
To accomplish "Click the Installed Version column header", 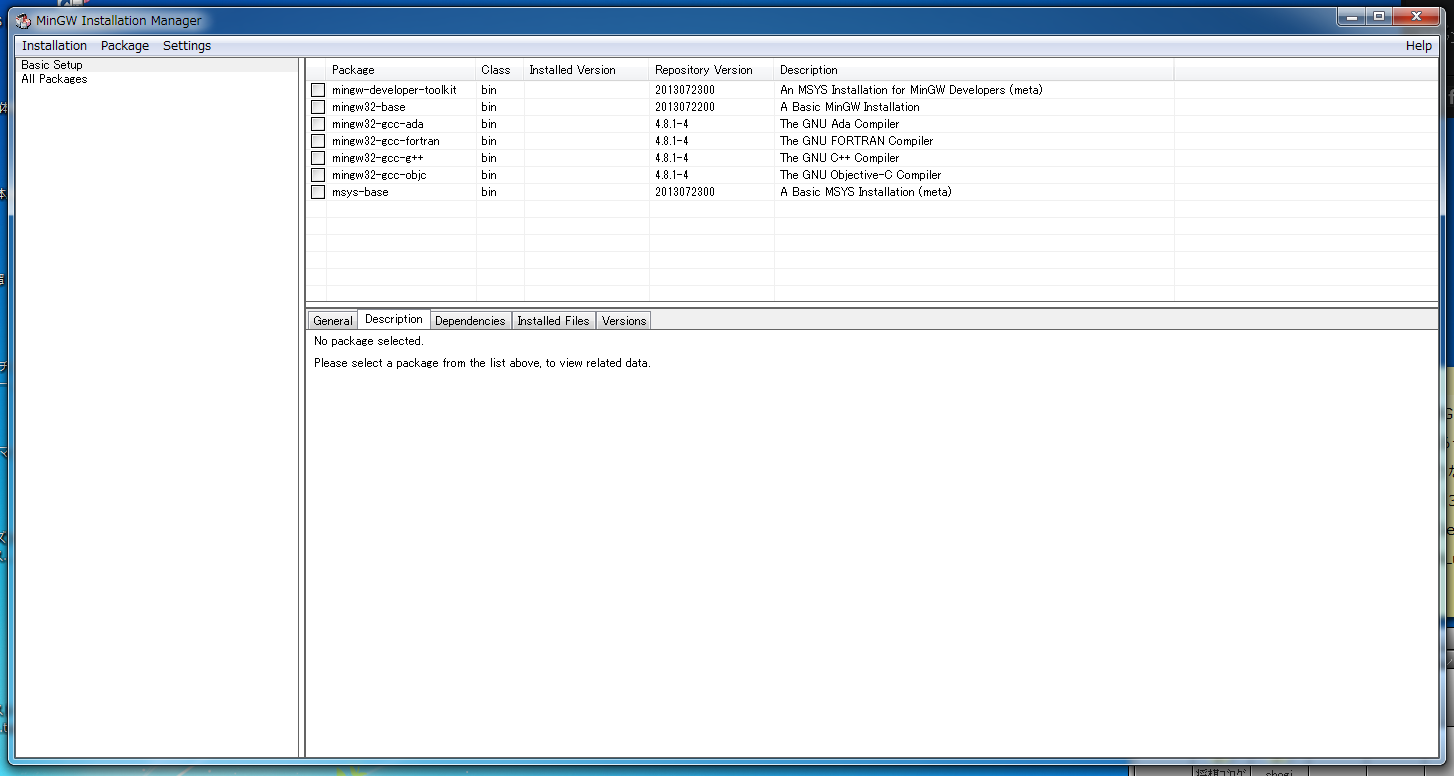I will tap(587, 70).
